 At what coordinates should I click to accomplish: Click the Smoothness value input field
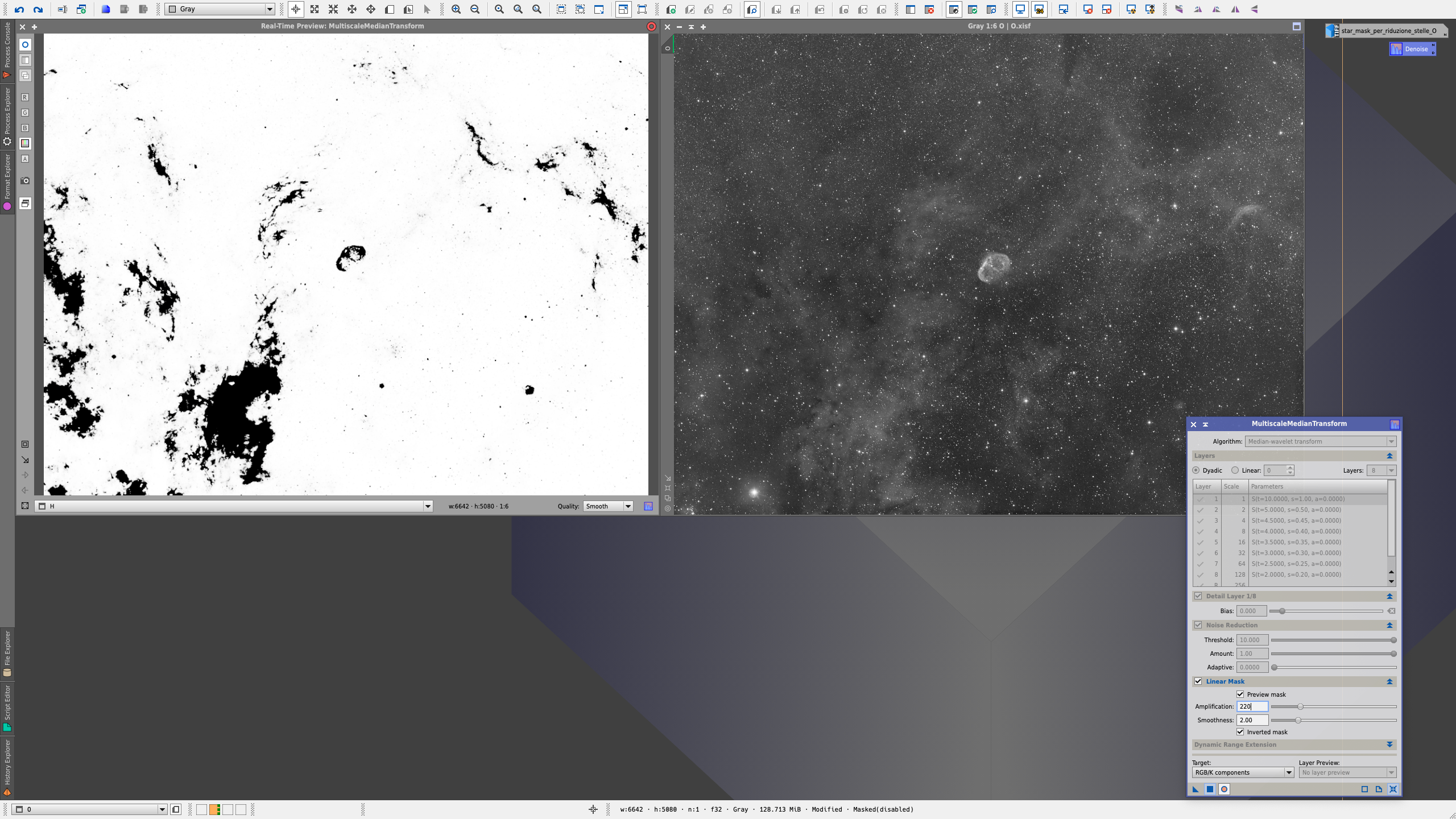tap(1252, 720)
